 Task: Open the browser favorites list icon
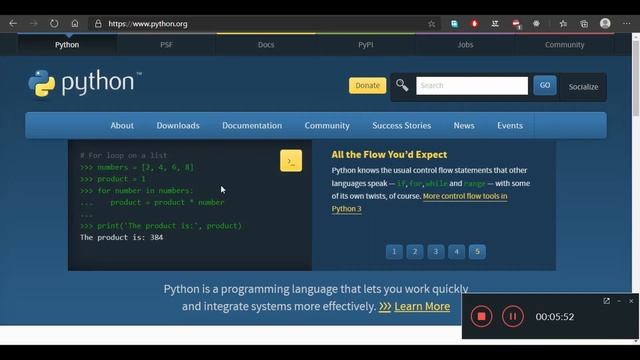coord(563,24)
